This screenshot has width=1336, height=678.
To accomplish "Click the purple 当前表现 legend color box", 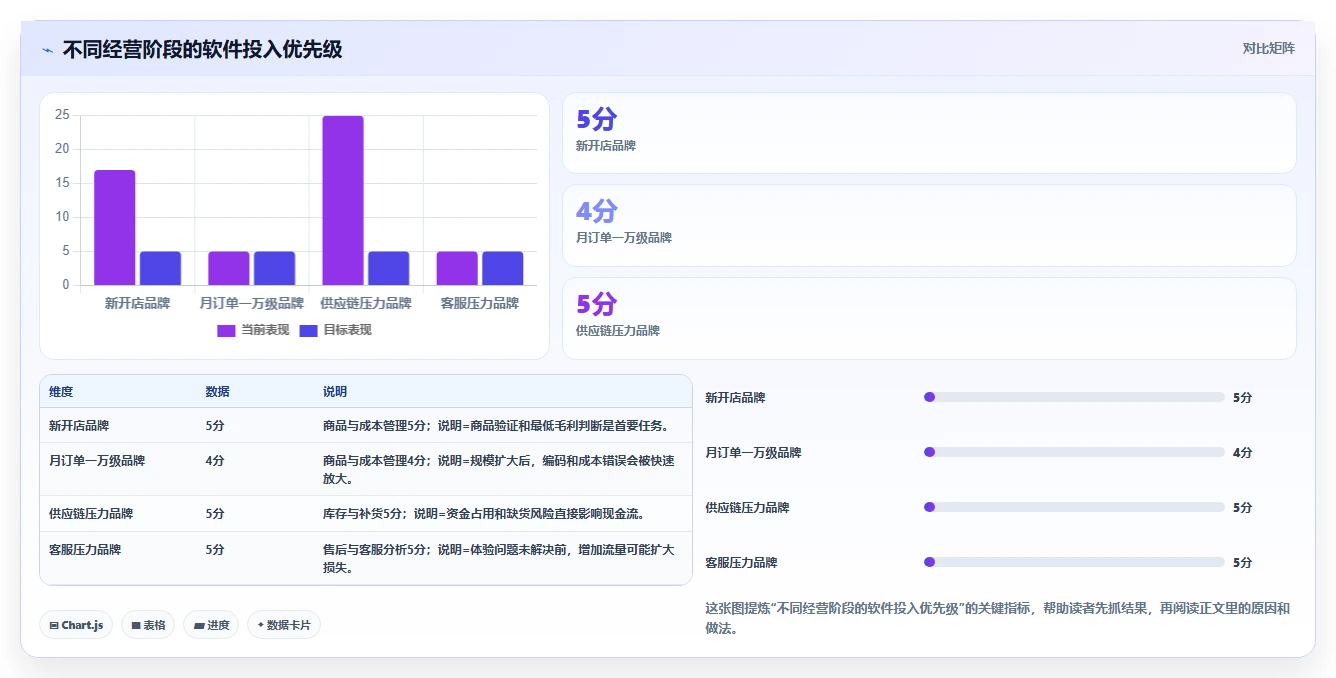I will tap(226, 330).
